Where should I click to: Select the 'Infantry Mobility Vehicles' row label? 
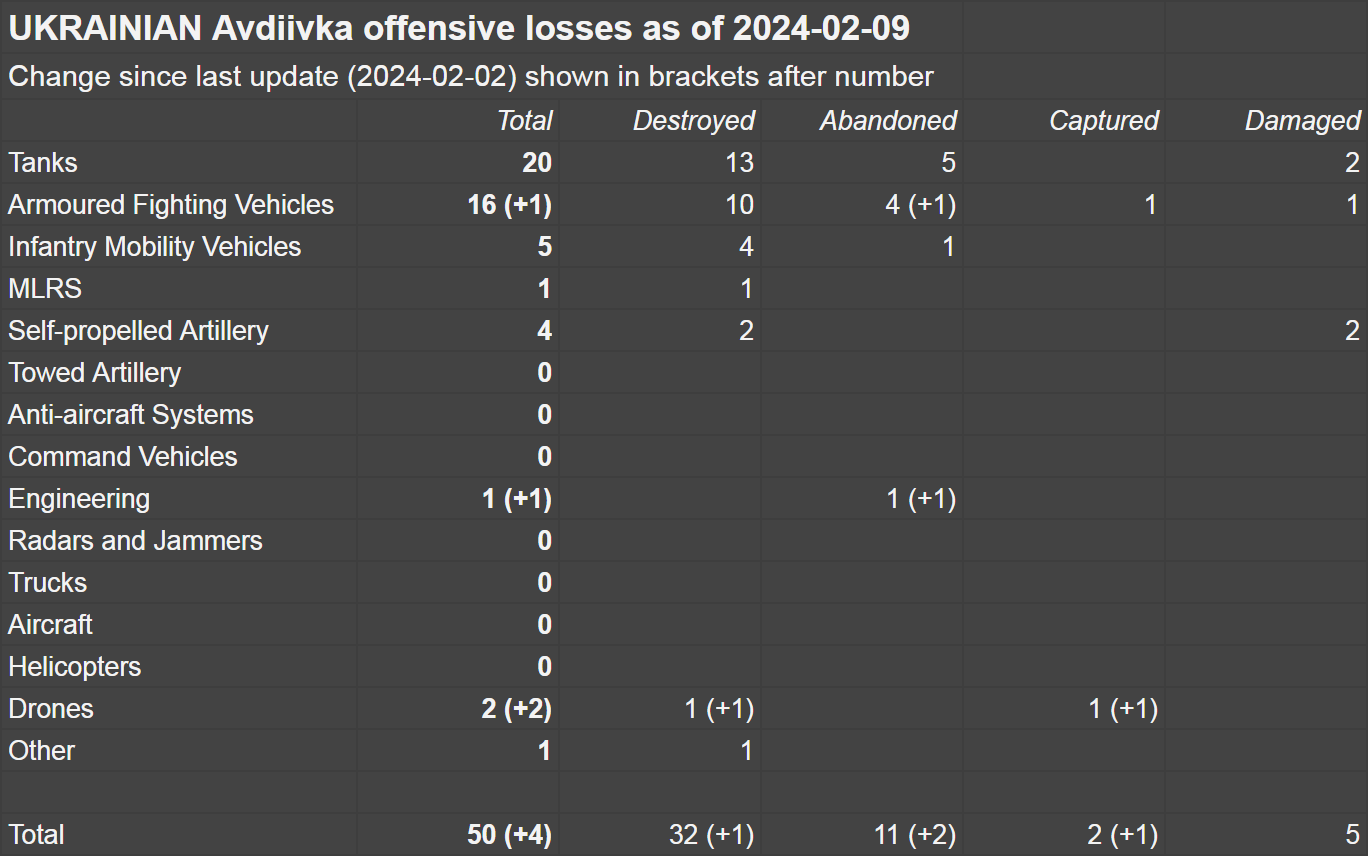coord(155,247)
